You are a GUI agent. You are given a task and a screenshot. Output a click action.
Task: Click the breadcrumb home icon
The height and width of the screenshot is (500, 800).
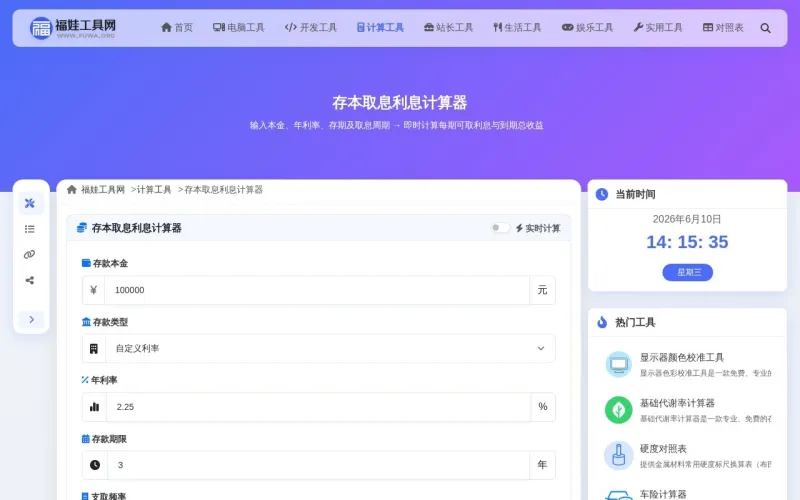(x=72, y=190)
